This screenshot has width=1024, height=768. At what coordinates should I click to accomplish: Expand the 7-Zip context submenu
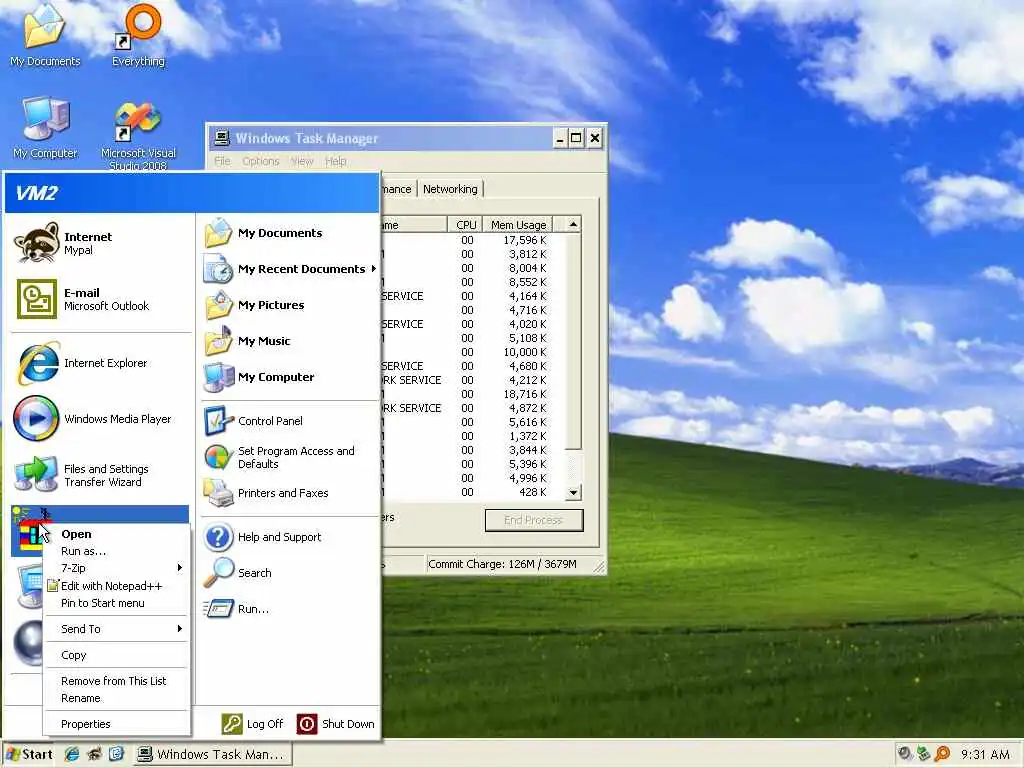click(x=116, y=568)
